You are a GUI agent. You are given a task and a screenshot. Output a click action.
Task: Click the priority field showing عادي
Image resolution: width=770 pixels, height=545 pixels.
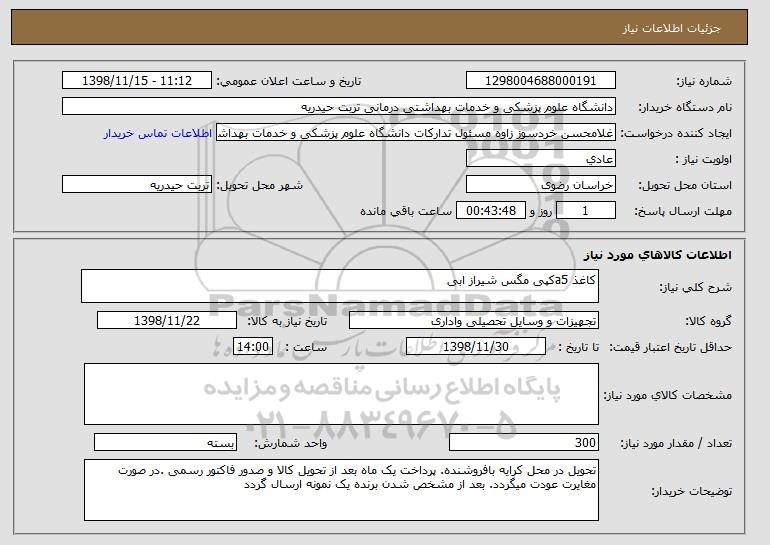click(541, 159)
